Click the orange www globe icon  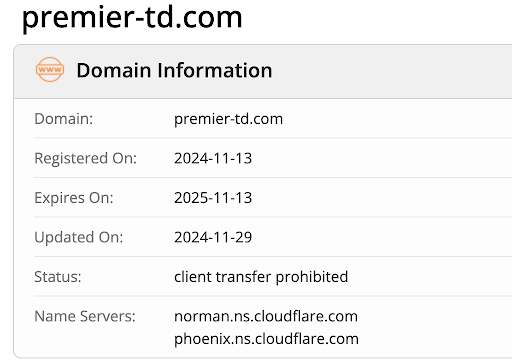[50, 70]
